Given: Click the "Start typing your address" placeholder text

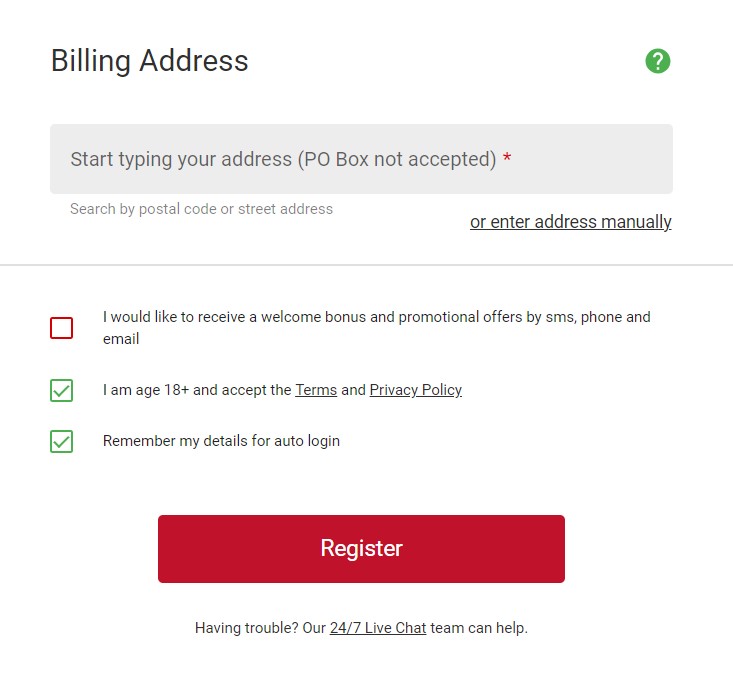Looking at the screenshot, I should click(x=180, y=159).
